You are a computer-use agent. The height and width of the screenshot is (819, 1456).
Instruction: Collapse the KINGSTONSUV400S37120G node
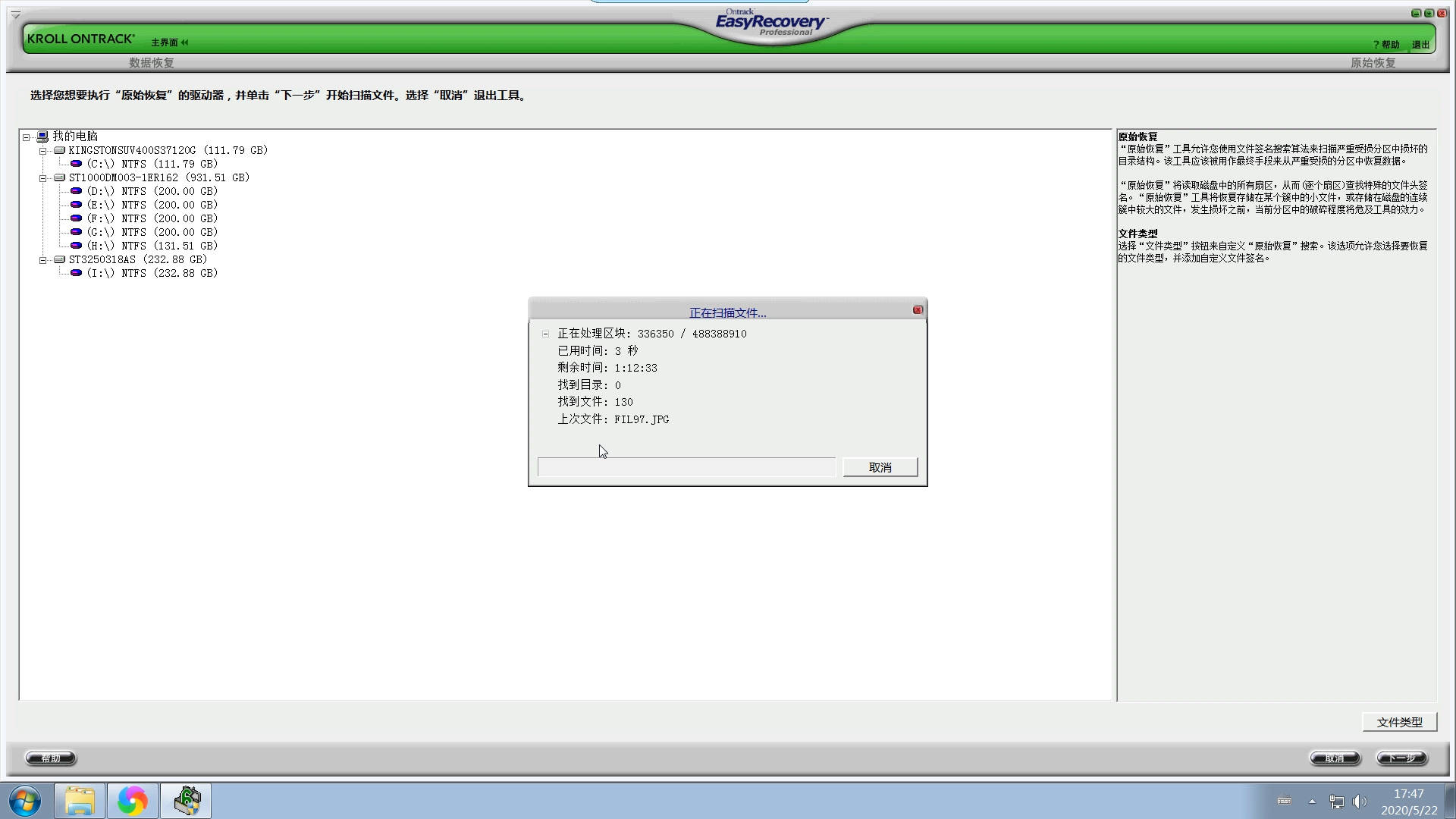coord(43,151)
